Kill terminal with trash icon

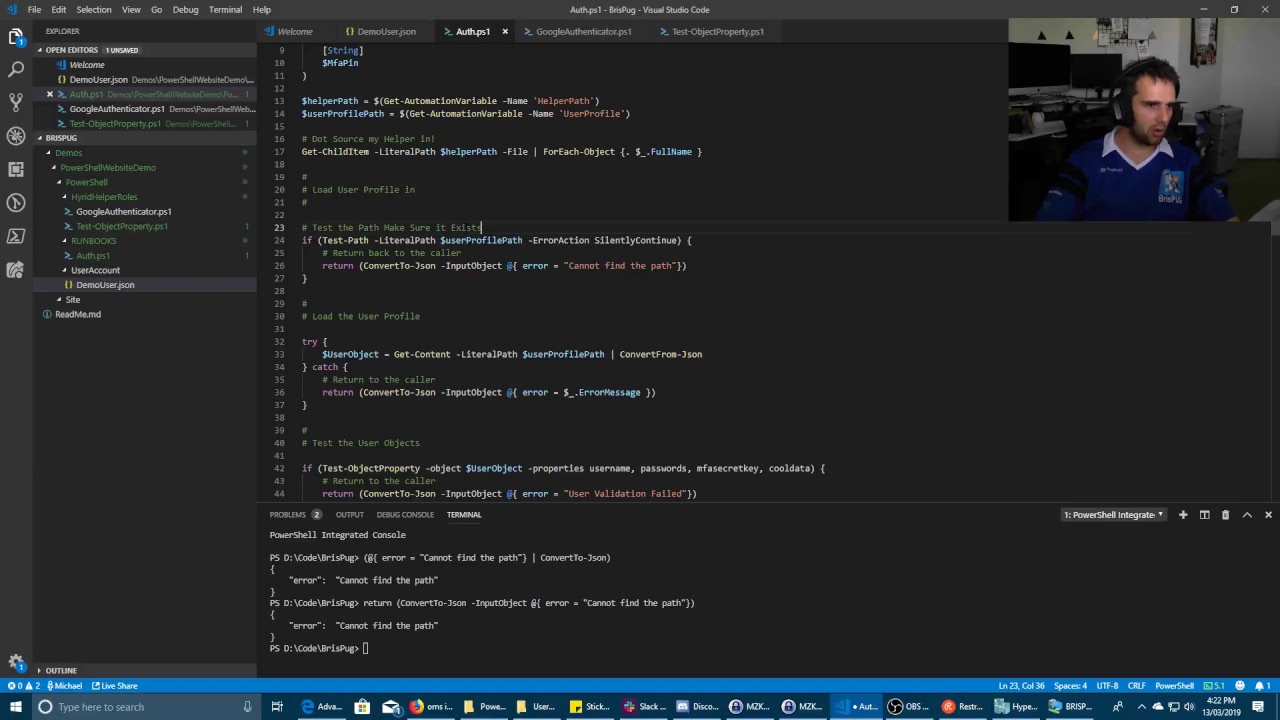(x=1225, y=515)
